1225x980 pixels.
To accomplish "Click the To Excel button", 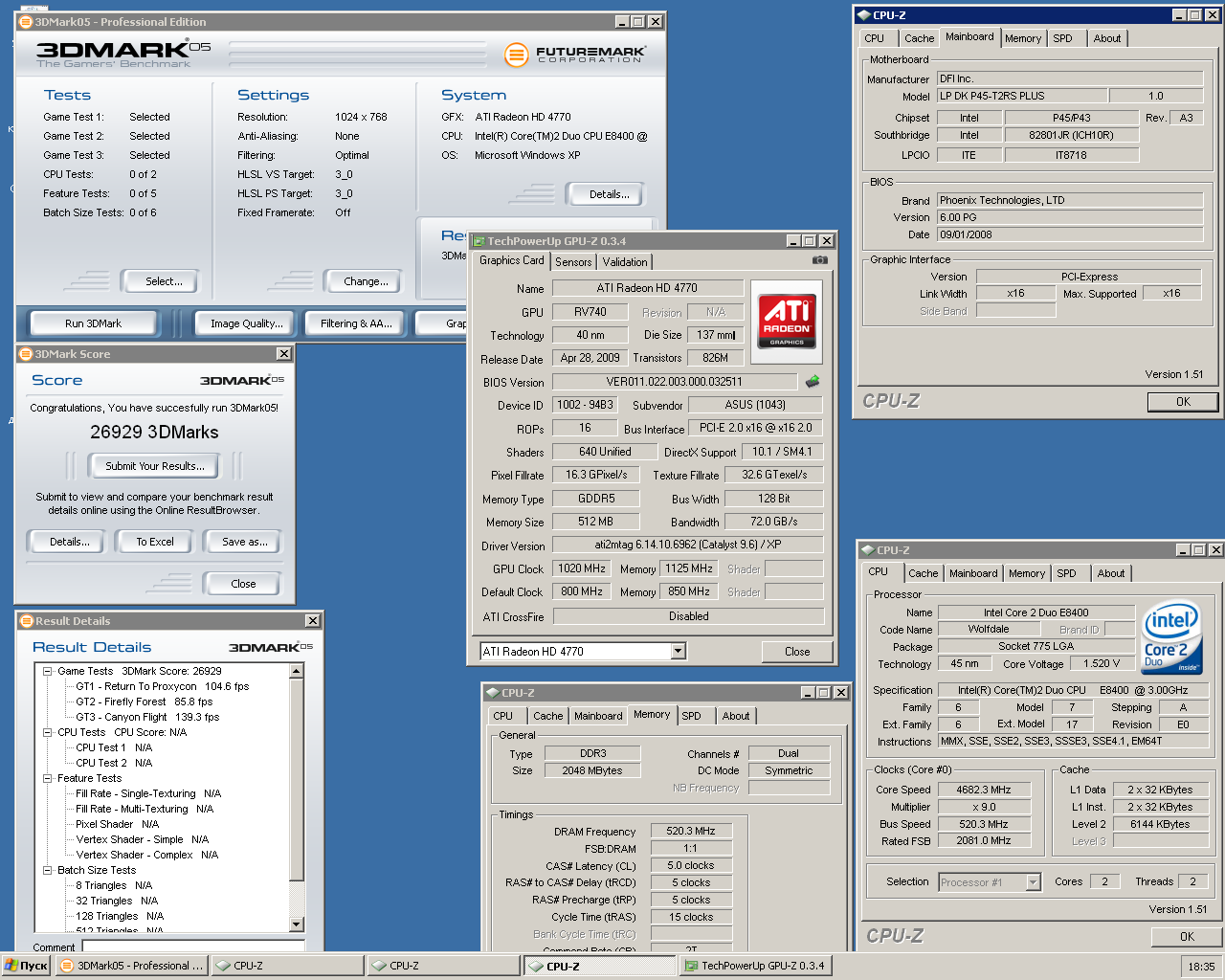I will pyautogui.click(x=155, y=542).
